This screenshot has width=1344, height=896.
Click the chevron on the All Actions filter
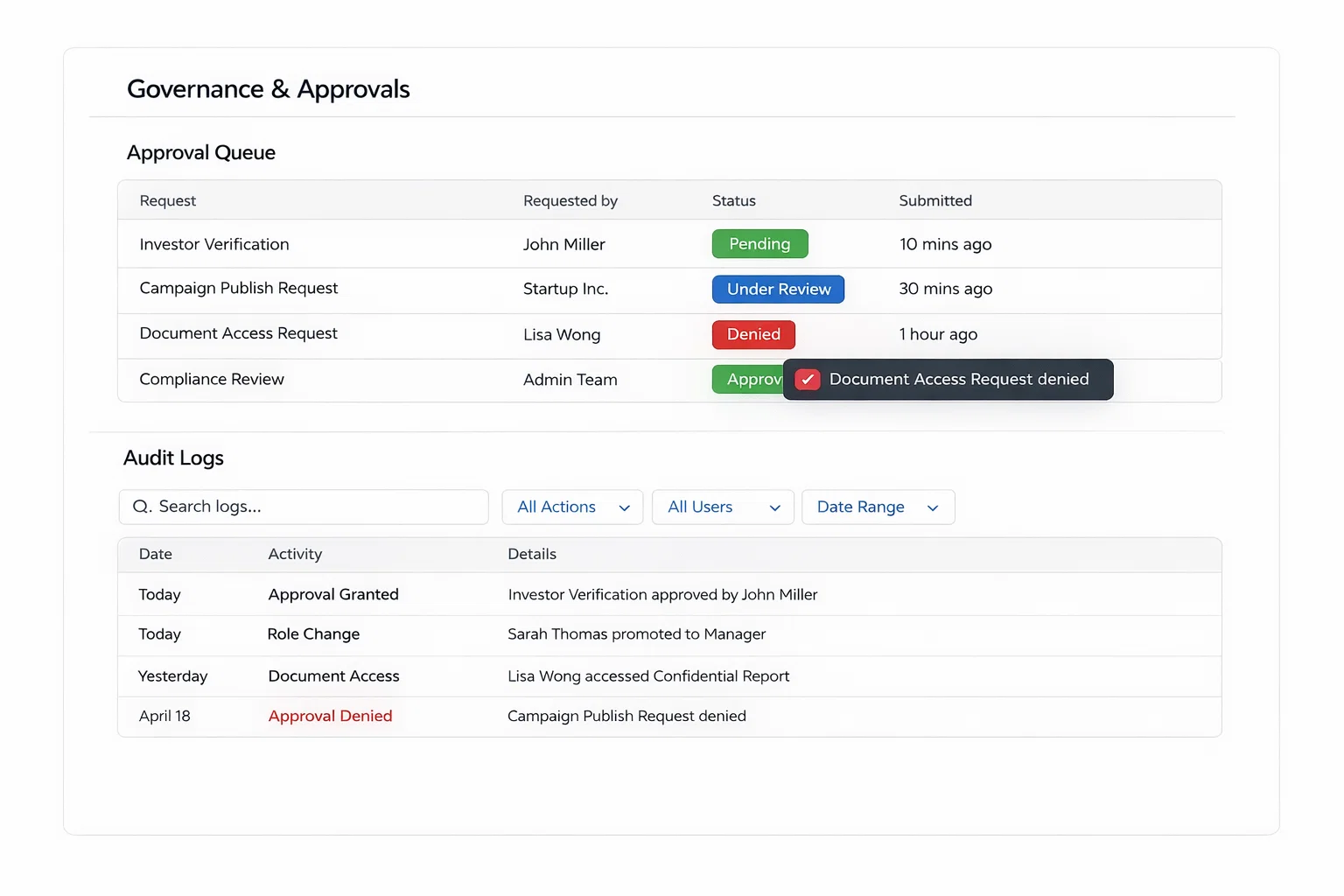pyautogui.click(x=624, y=507)
